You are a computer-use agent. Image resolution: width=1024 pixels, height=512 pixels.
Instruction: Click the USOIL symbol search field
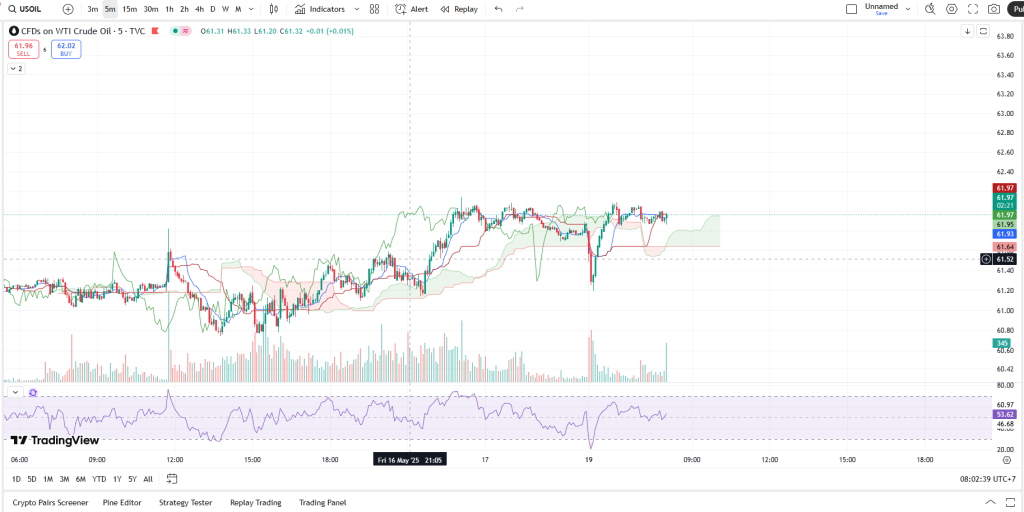click(x=30, y=9)
